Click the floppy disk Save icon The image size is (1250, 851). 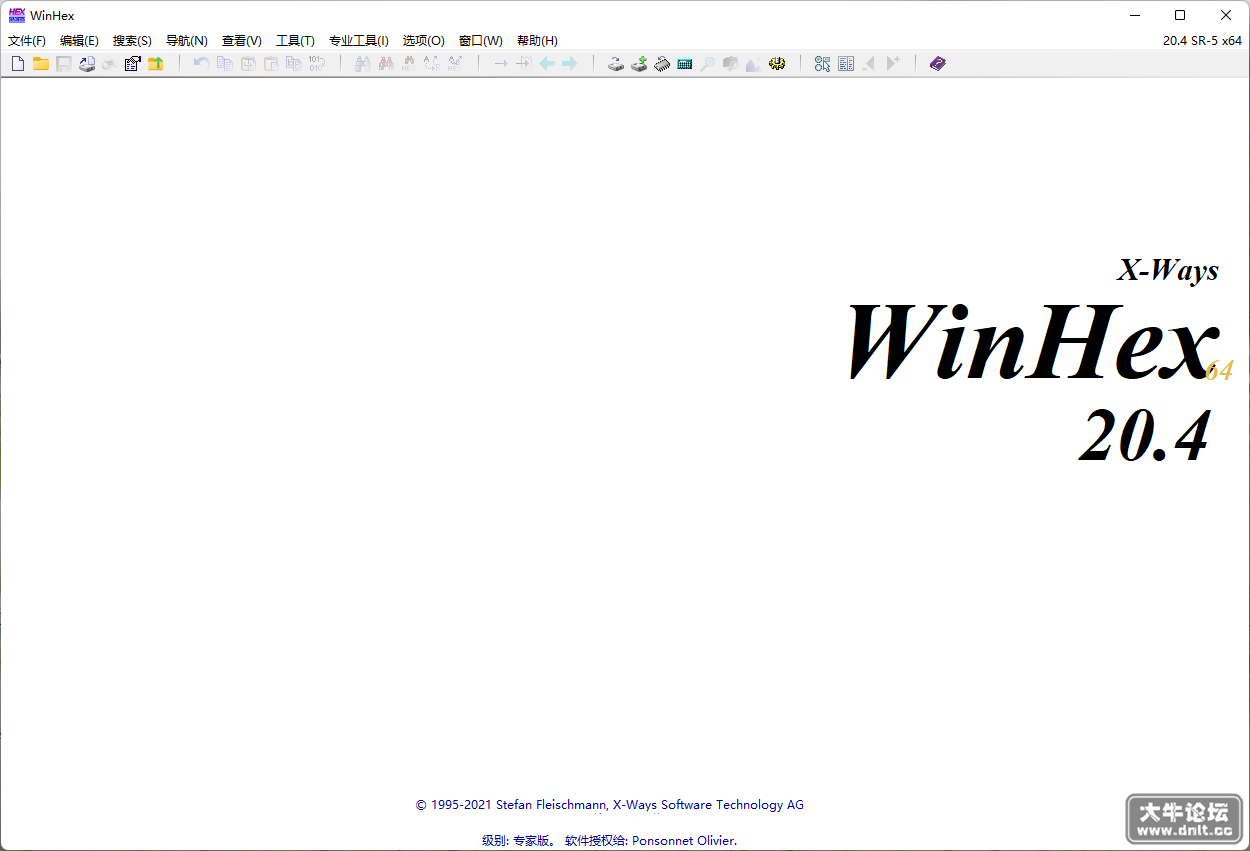click(64, 64)
